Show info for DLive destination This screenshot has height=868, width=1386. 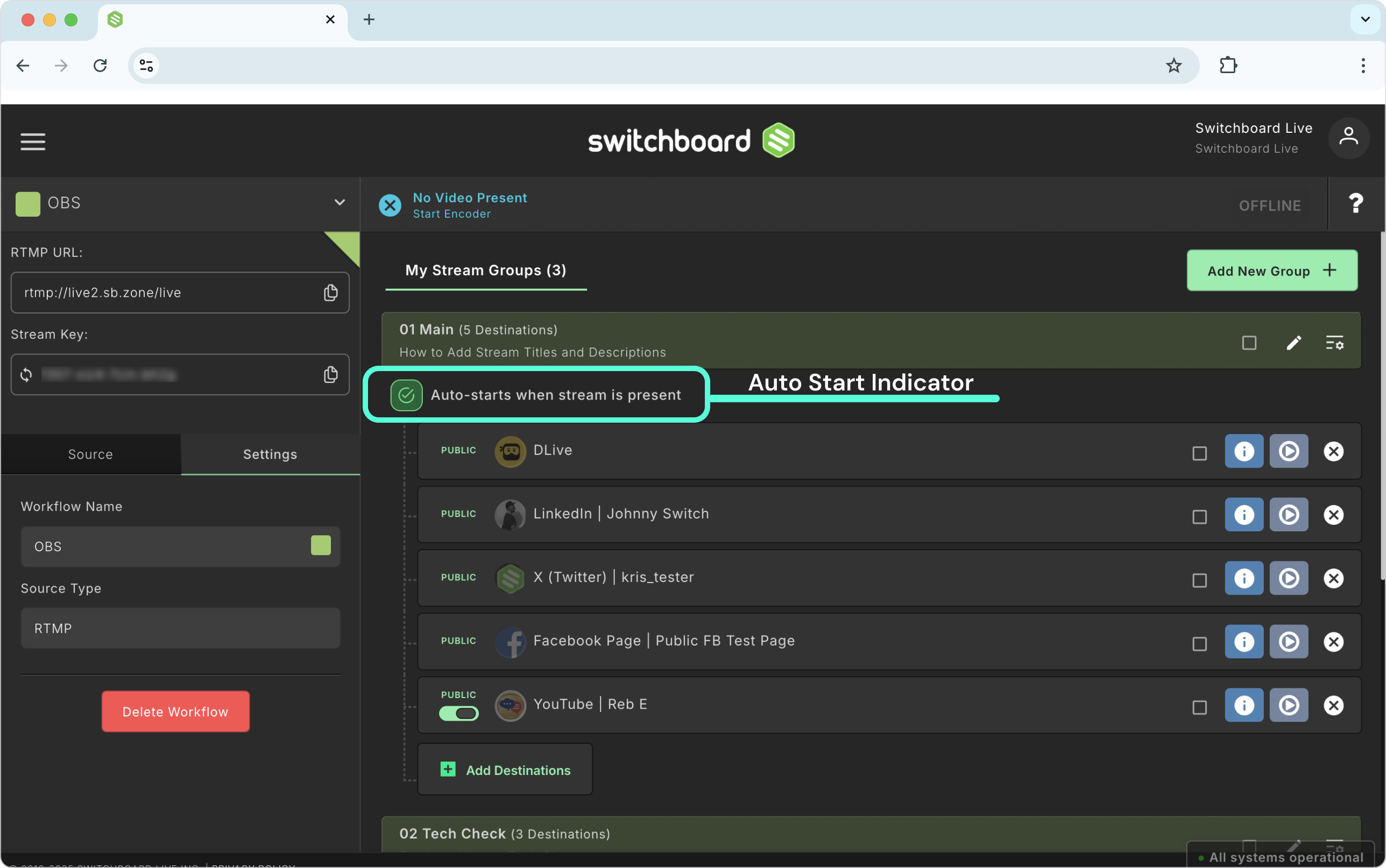1243,451
